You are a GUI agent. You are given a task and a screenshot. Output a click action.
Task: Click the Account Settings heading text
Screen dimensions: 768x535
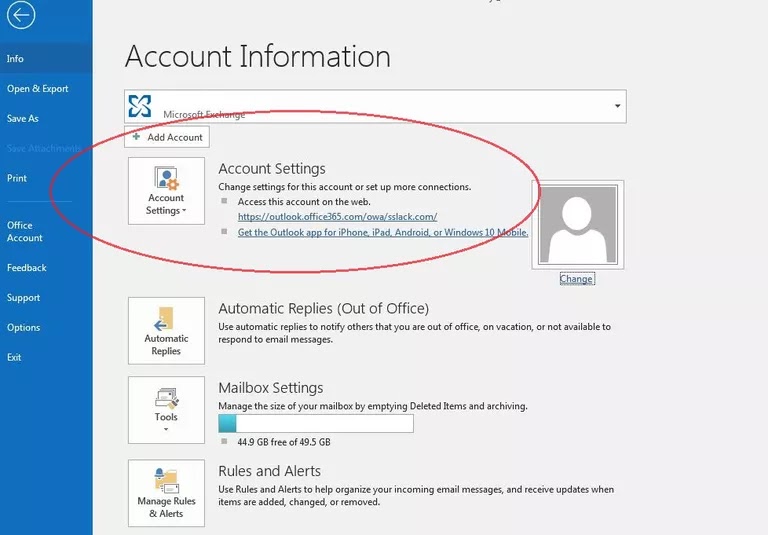click(272, 169)
